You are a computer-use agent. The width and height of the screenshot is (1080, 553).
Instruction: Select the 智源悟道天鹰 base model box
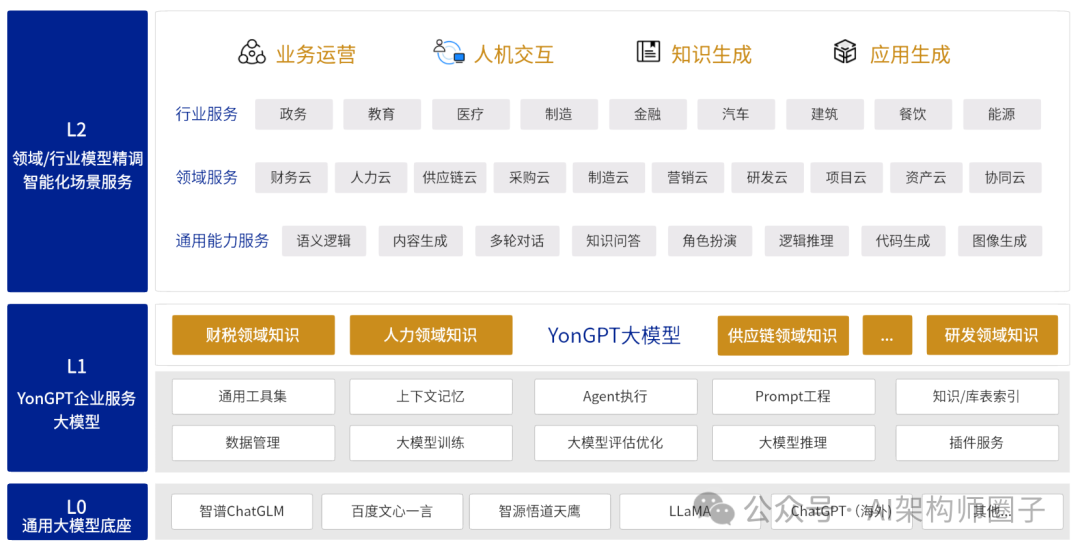click(540, 512)
